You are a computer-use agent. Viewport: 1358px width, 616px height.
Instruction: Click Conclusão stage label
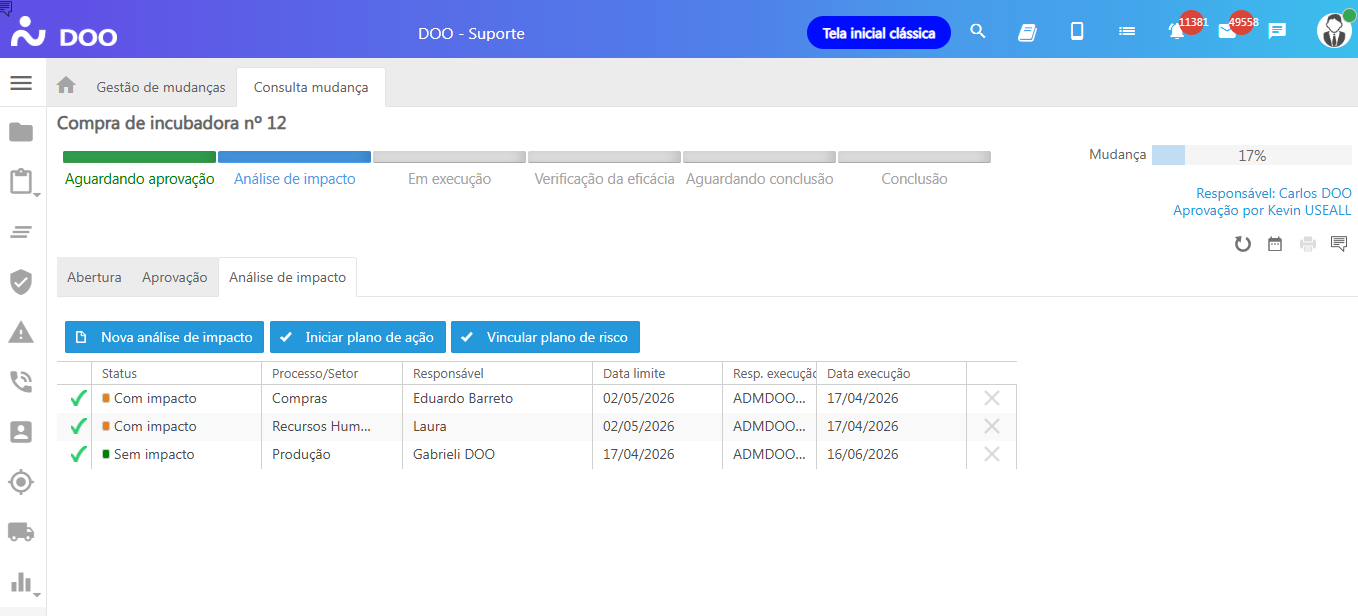tap(914, 179)
